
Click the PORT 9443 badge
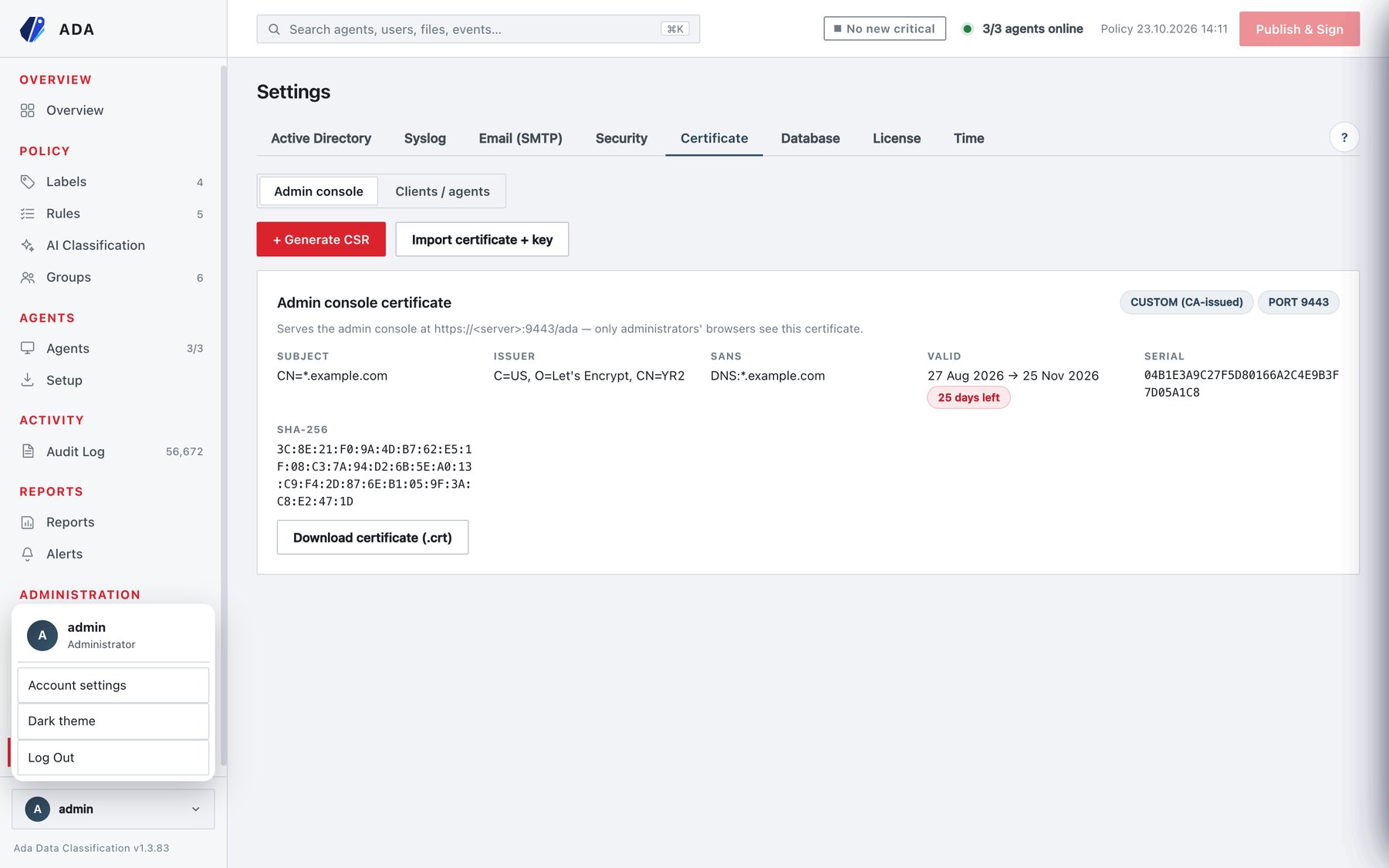1299,302
